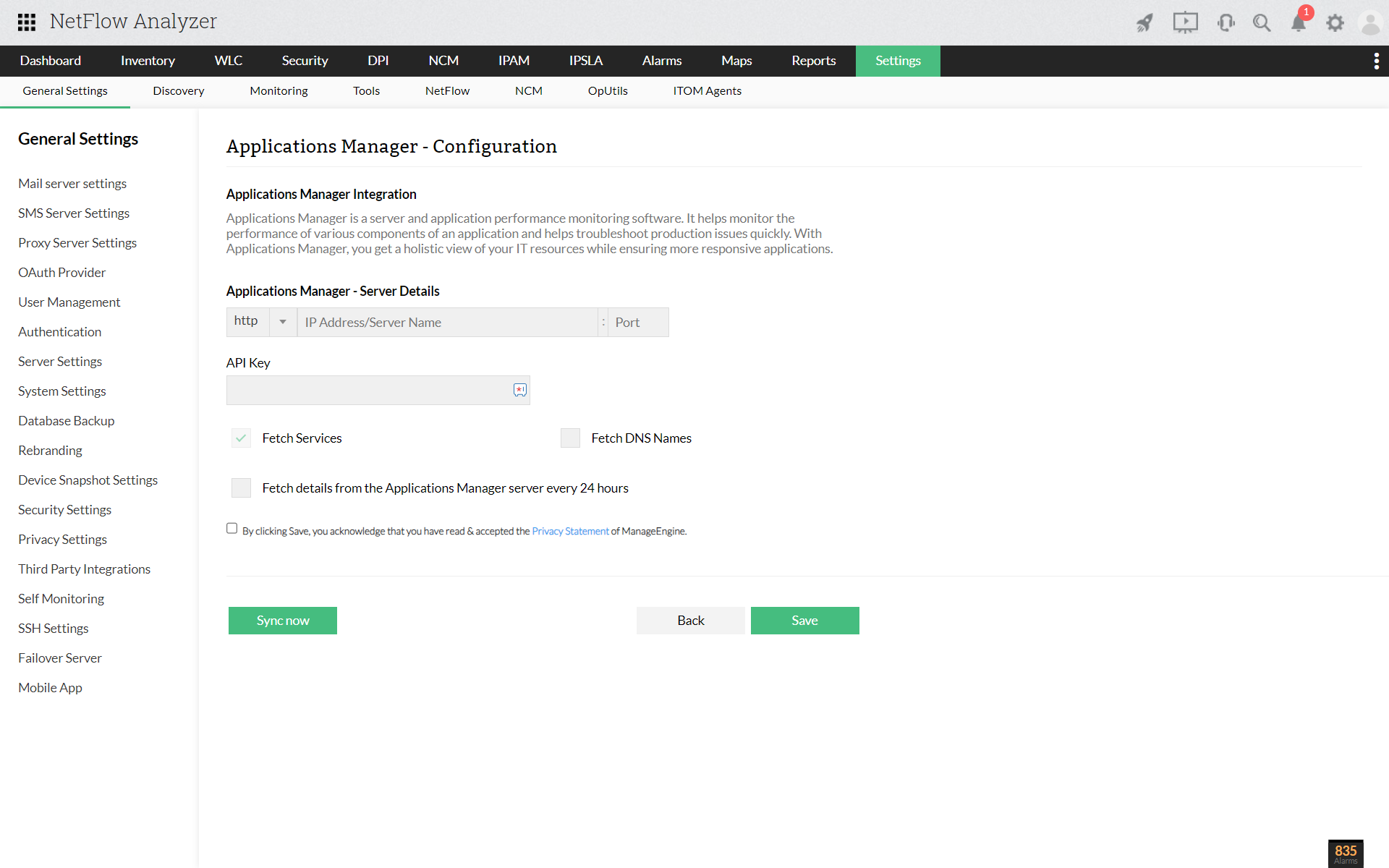The width and height of the screenshot is (1389, 868).
Task: Enable the Fetch DNS Names checkbox
Action: 570,438
